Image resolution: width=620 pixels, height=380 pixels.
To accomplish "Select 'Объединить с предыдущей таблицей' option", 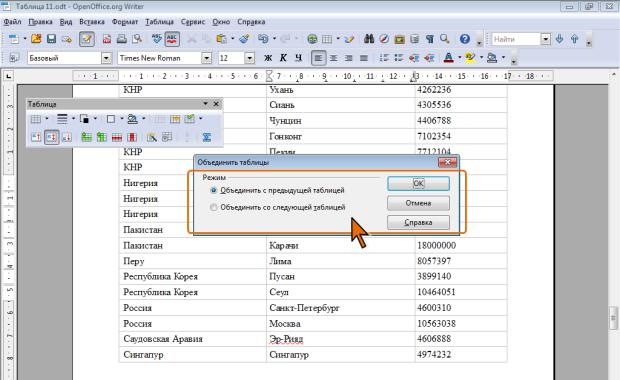I will point(278,190).
